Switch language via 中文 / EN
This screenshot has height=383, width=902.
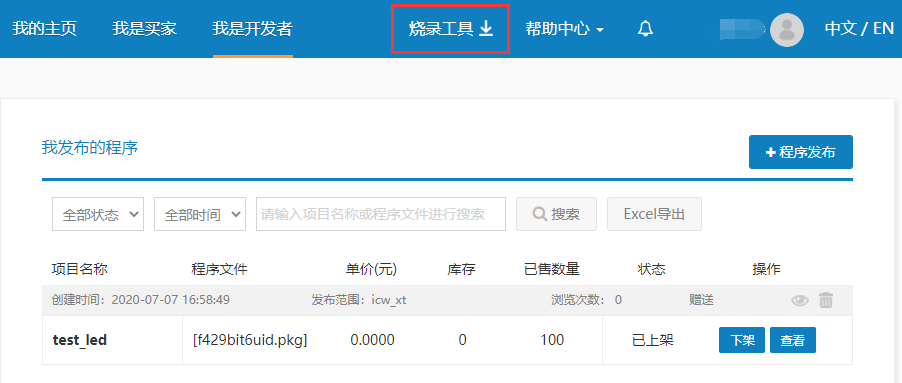[x=859, y=29]
